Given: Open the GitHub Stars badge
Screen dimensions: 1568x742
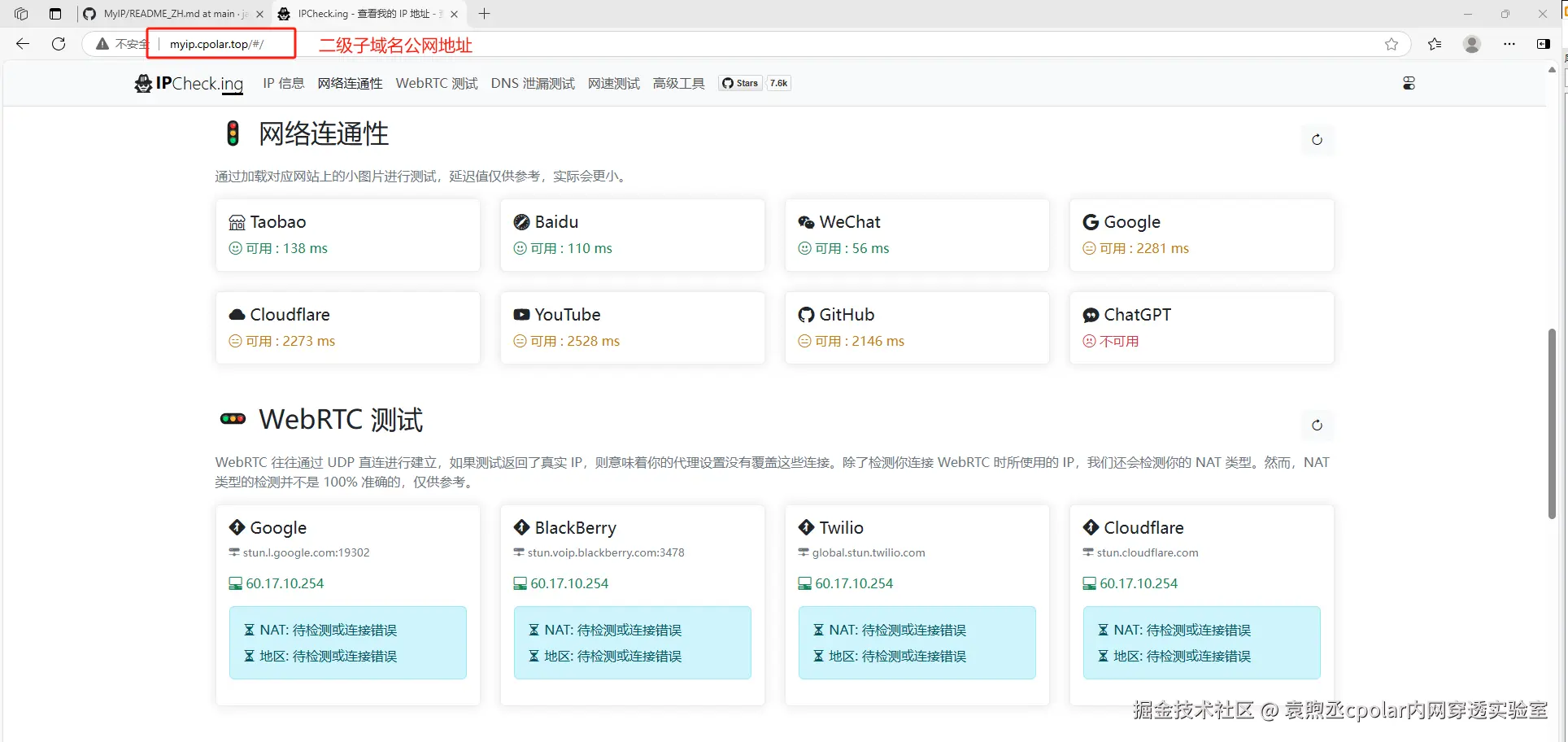Looking at the screenshot, I should coord(740,83).
